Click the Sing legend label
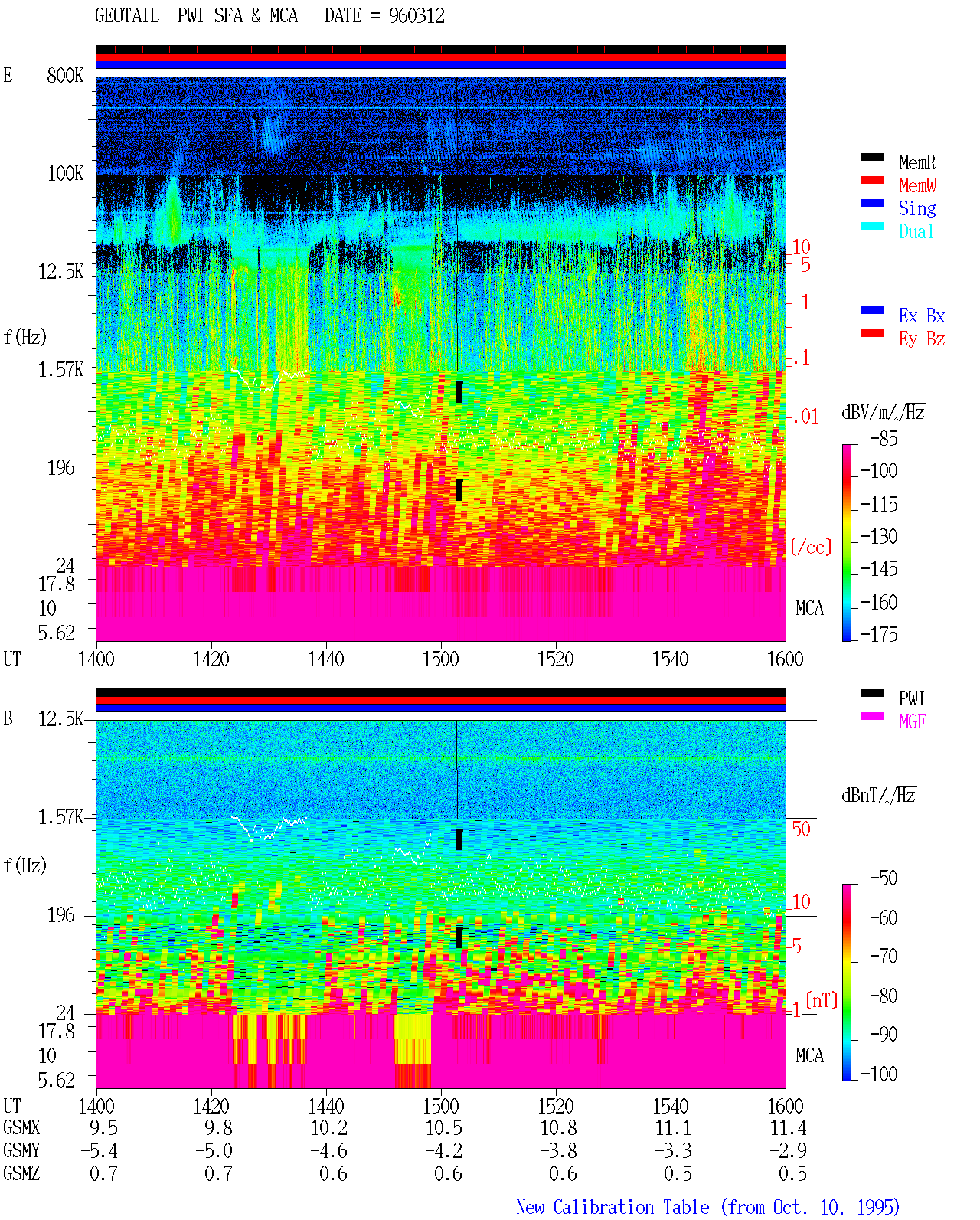Screen dimensions: 980x1220 (x=917, y=208)
